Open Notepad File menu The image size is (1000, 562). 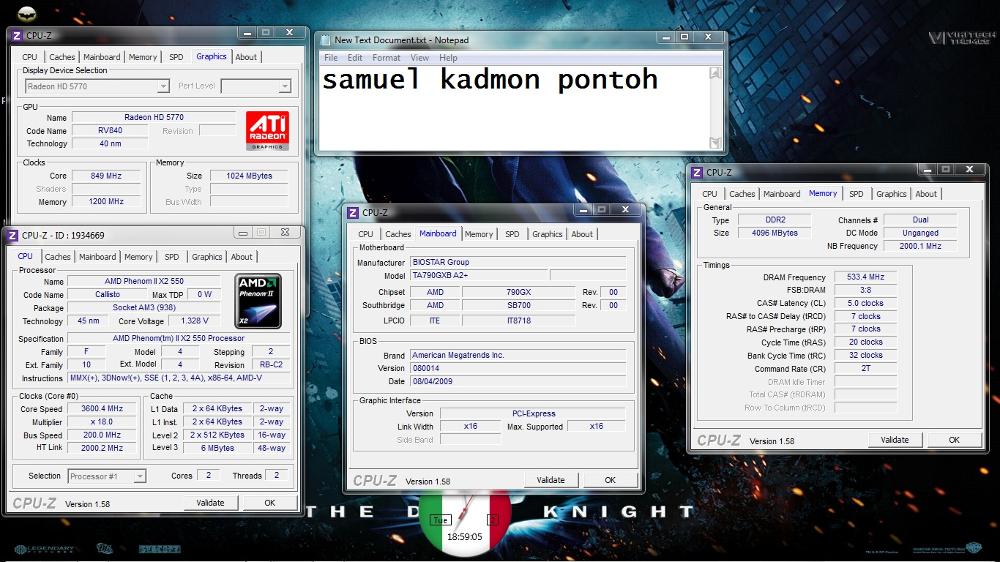331,57
